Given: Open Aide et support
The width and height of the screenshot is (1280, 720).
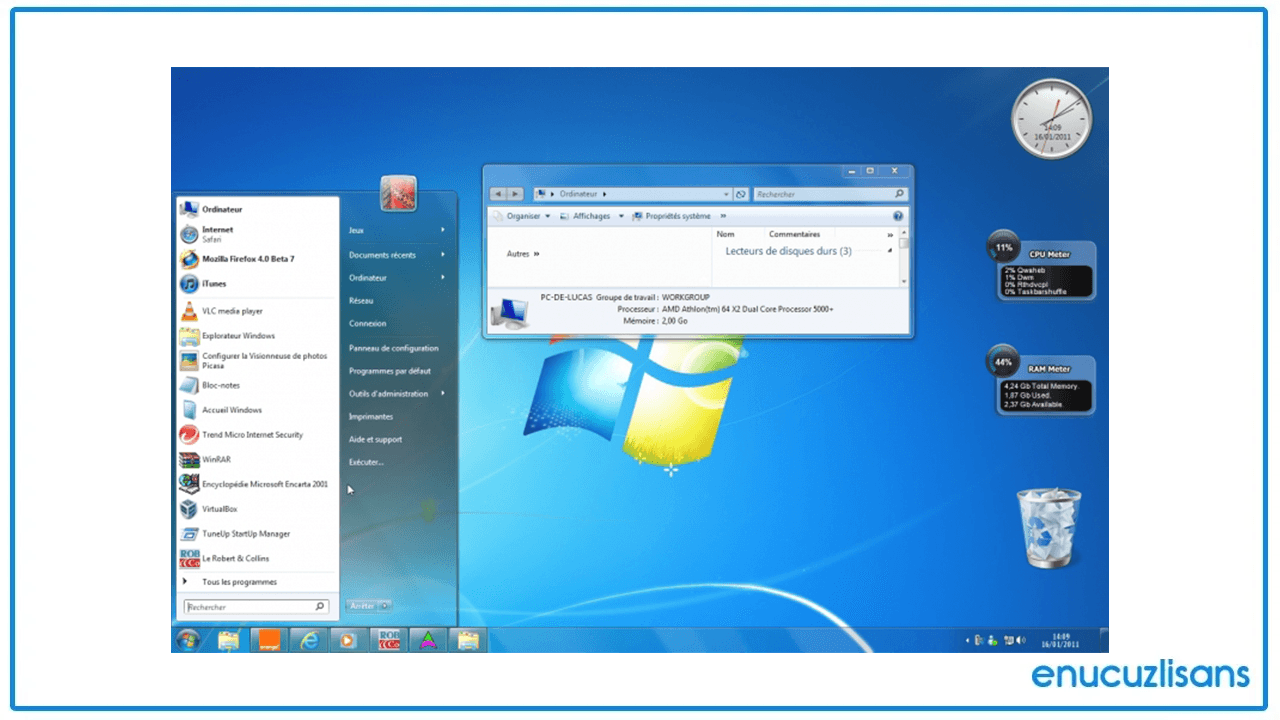Looking at the screenshot, I should 376,440.
